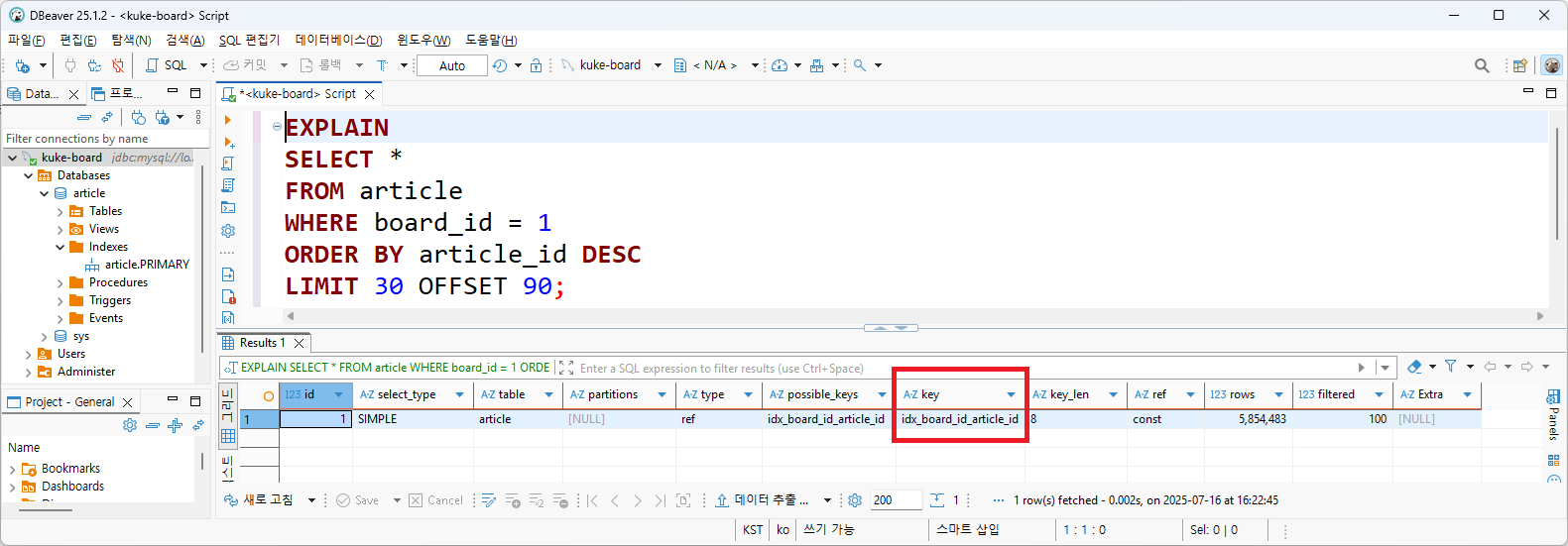Go to first row navigation icon
This screenshot has width=1568, height=546.
(592, 500)
